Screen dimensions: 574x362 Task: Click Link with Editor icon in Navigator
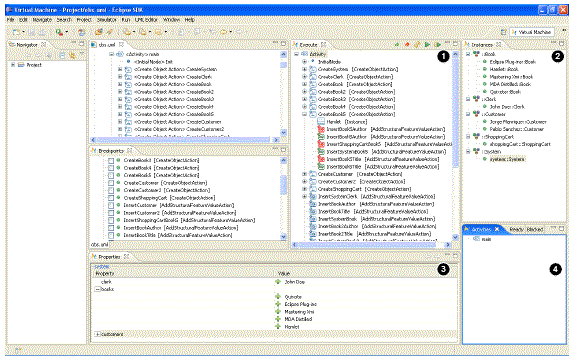72,55
